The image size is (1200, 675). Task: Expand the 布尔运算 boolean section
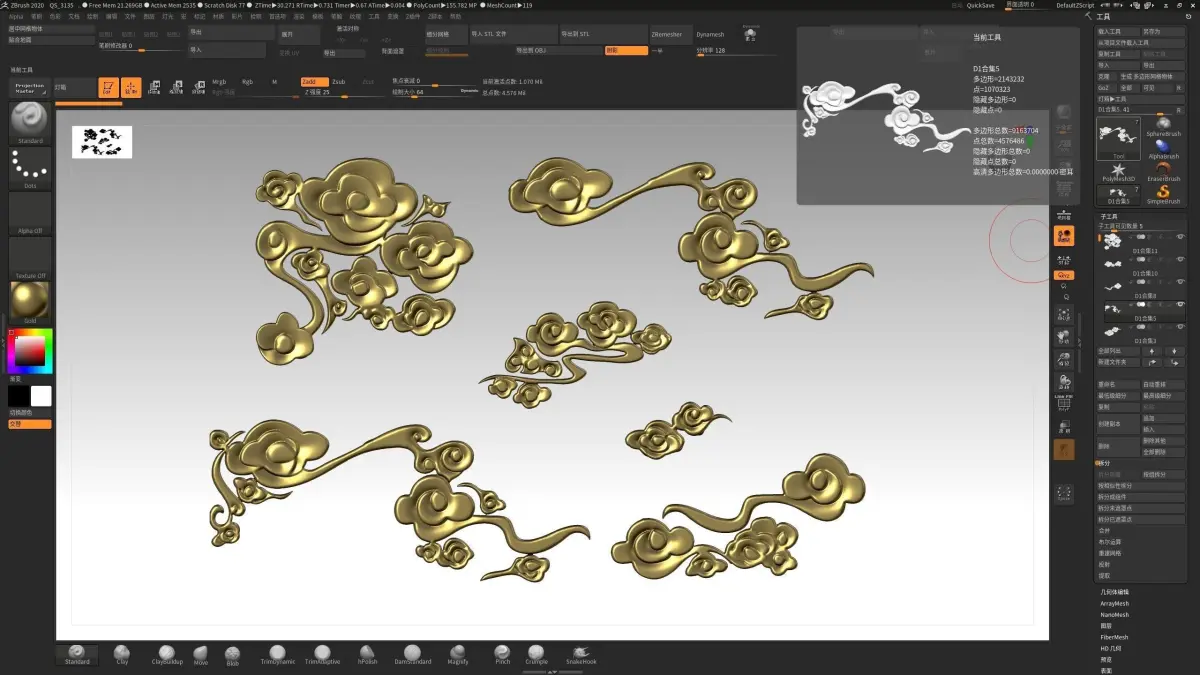click(1110, 541)
